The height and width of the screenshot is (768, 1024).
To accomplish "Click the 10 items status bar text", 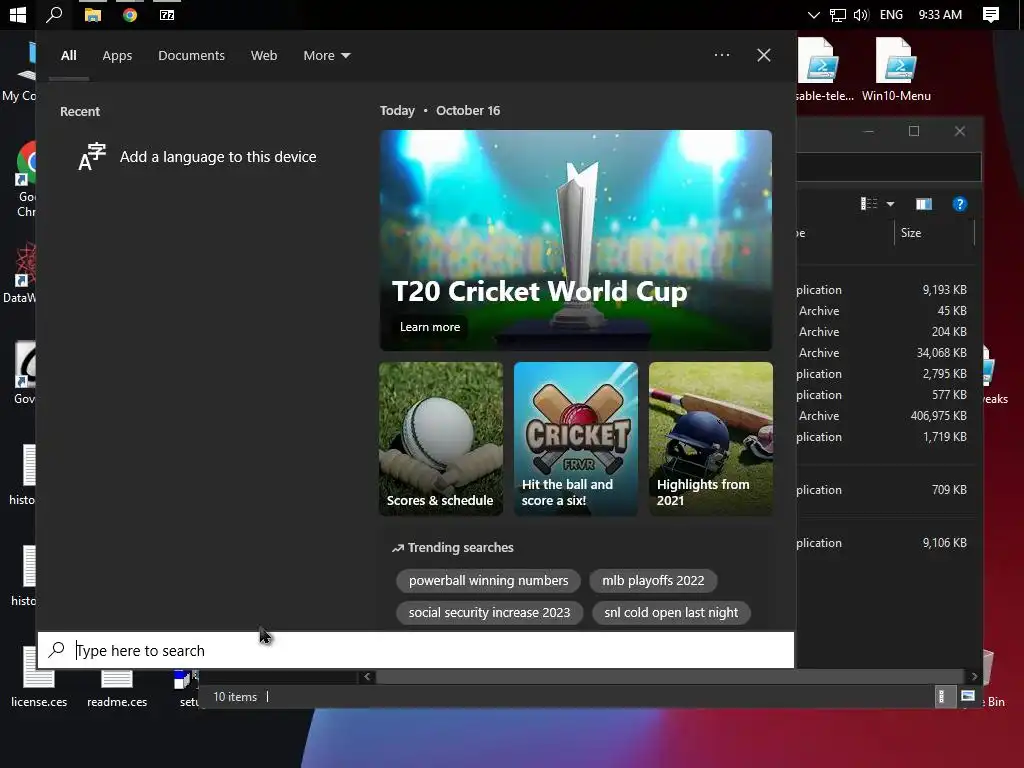I will [235, 697].
